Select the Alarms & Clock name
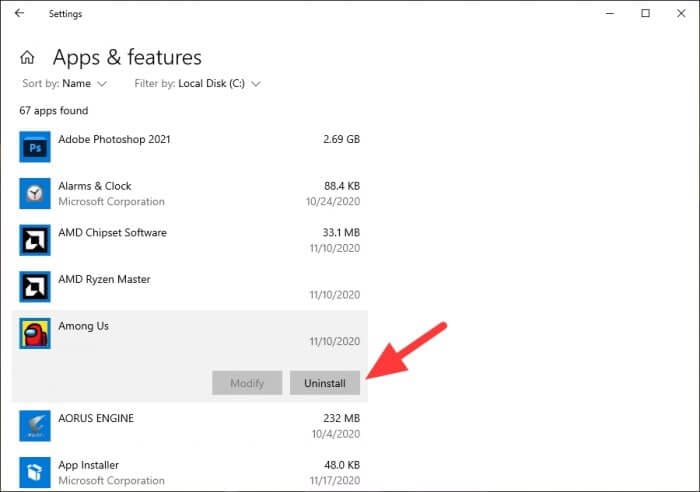 click(x=95, y=186)
